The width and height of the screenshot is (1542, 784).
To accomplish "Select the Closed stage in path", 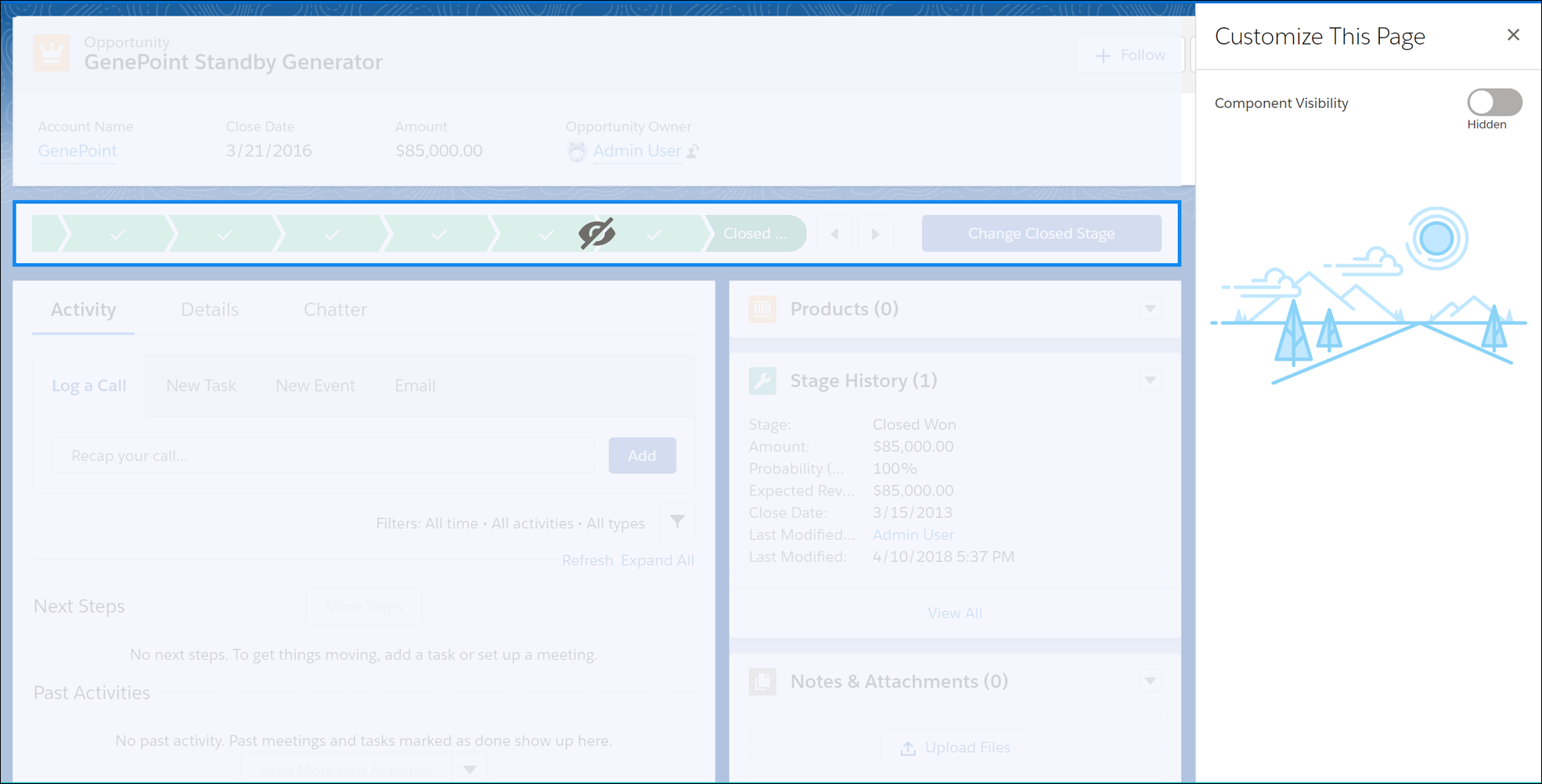I will click(x=755, y=234).
